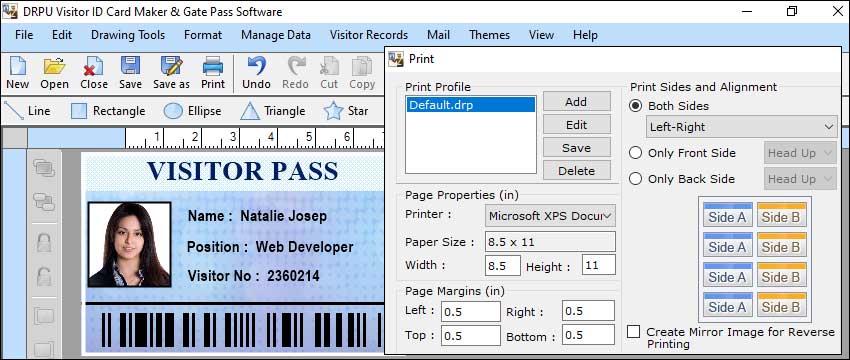Open Head Up dropdown for back side
This screenshot has height=360, width=850.
tap(800, 178)
